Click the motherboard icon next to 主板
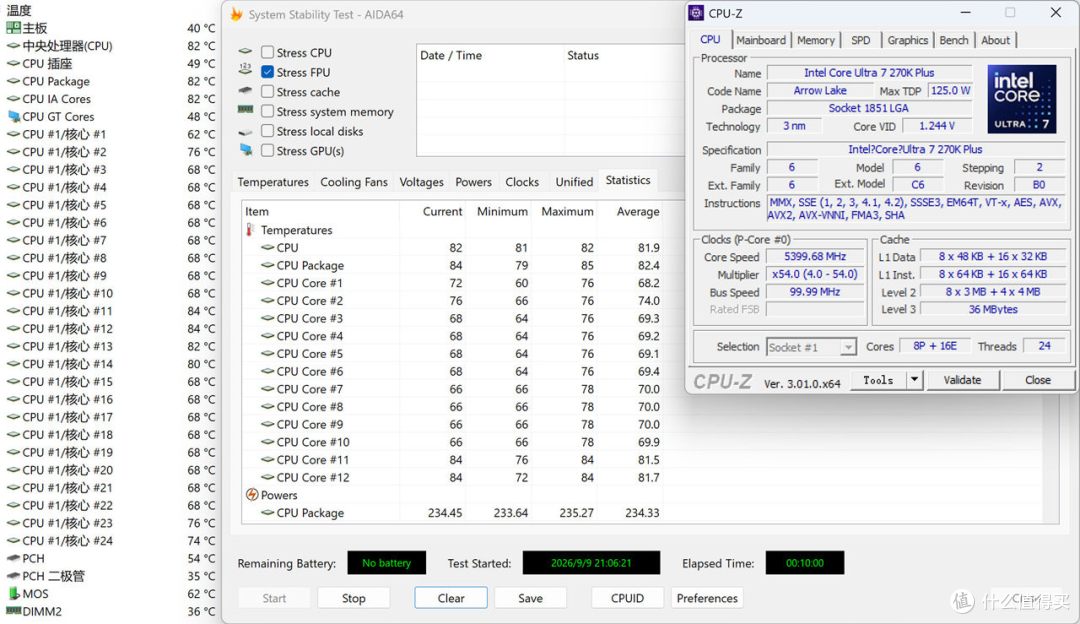Image resolution: width=1080 pixels, height=624 pixels. coord(13,28)
